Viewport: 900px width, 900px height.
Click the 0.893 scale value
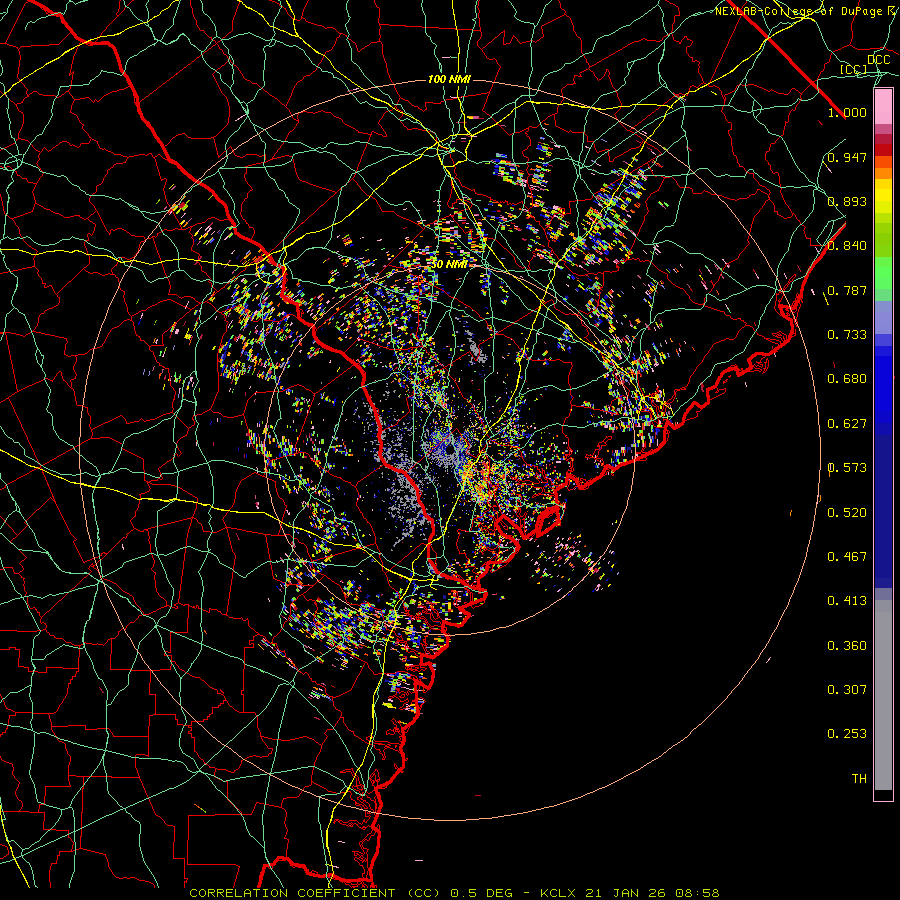[x=847, y=201]
